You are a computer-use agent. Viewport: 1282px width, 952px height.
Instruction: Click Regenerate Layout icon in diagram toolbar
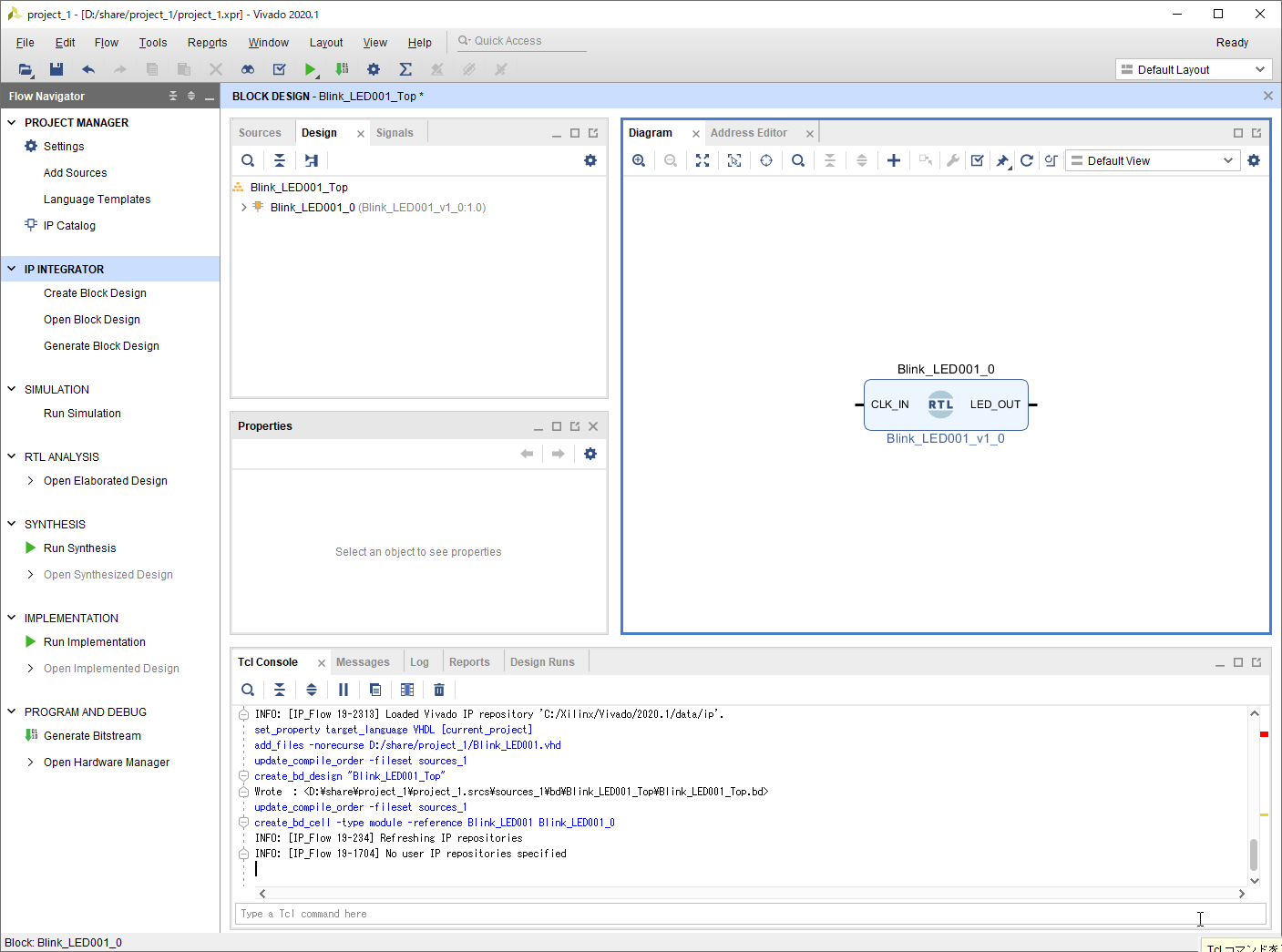[x=1027, y=160]
